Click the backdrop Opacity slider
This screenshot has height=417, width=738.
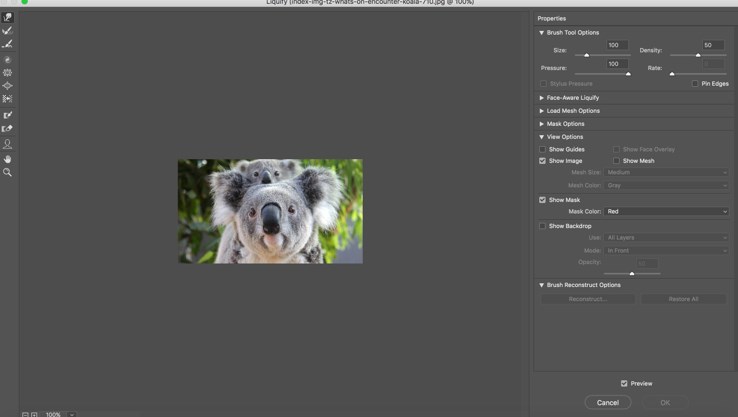[x=632, y=273]
